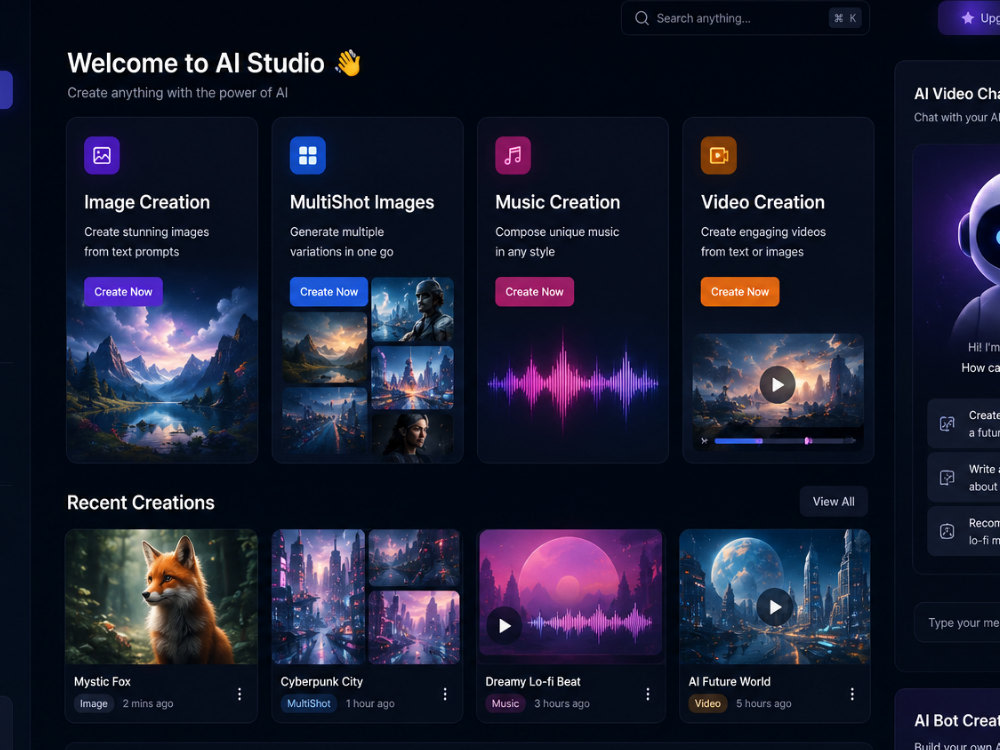Open View All recent creations
1000x750 pixels.
pos(834,502)
